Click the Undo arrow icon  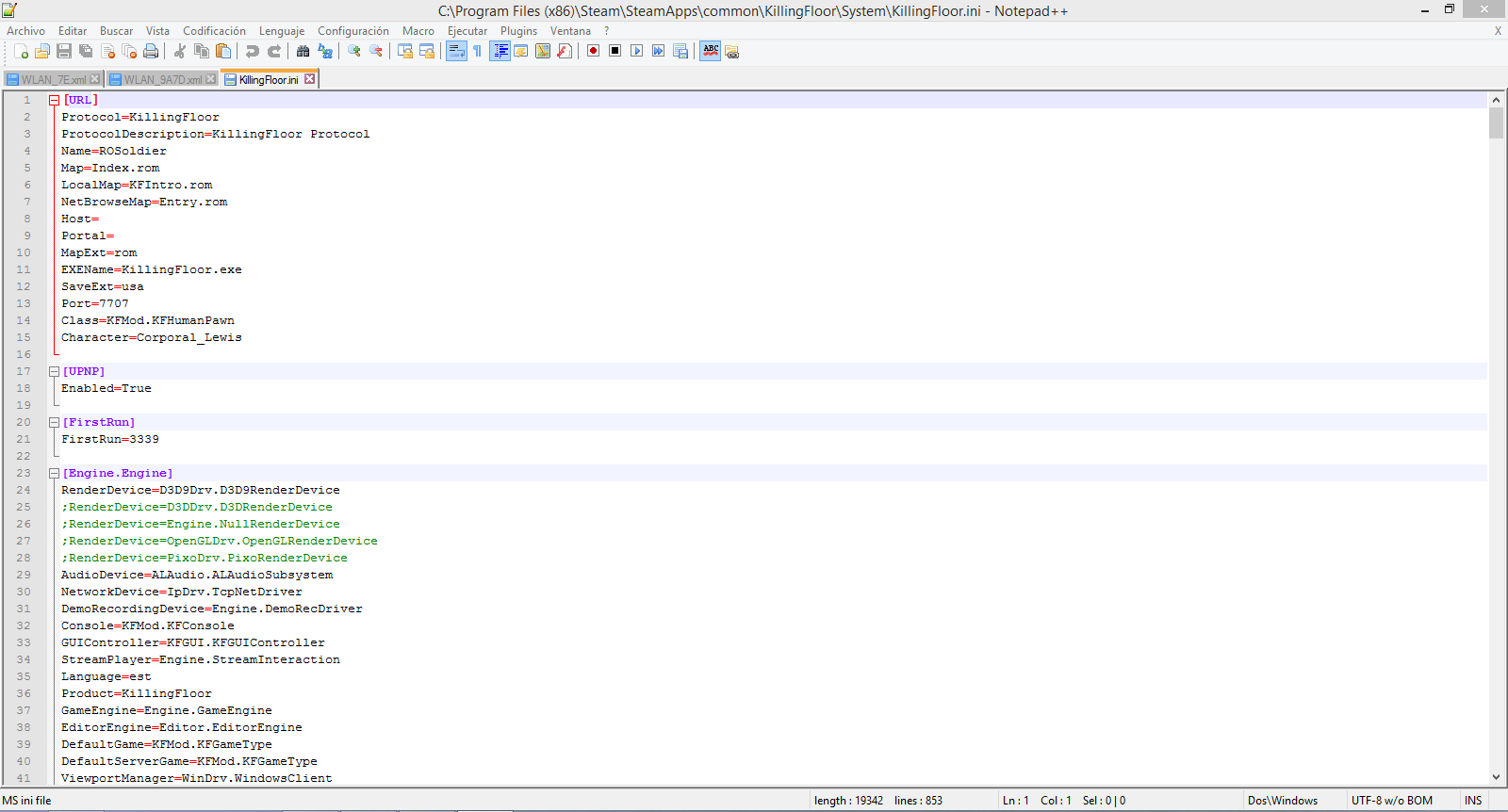252,51
